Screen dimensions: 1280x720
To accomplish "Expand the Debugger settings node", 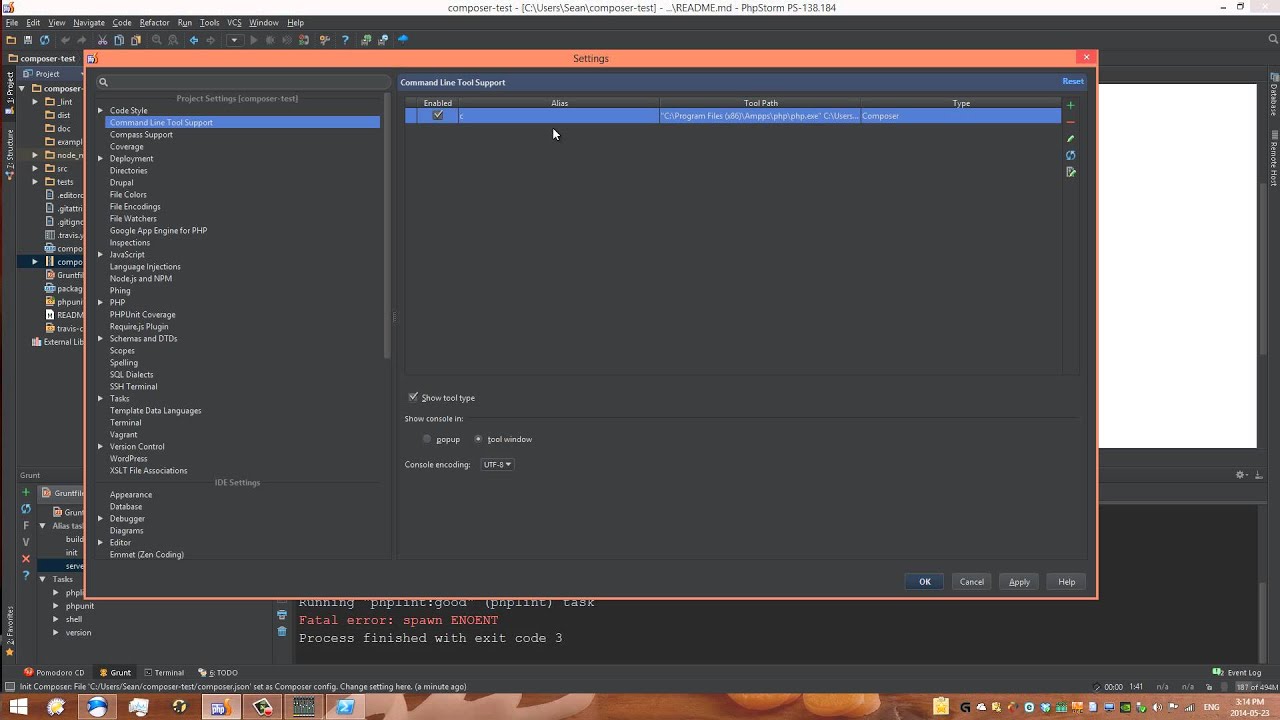I will coord(100,519).
